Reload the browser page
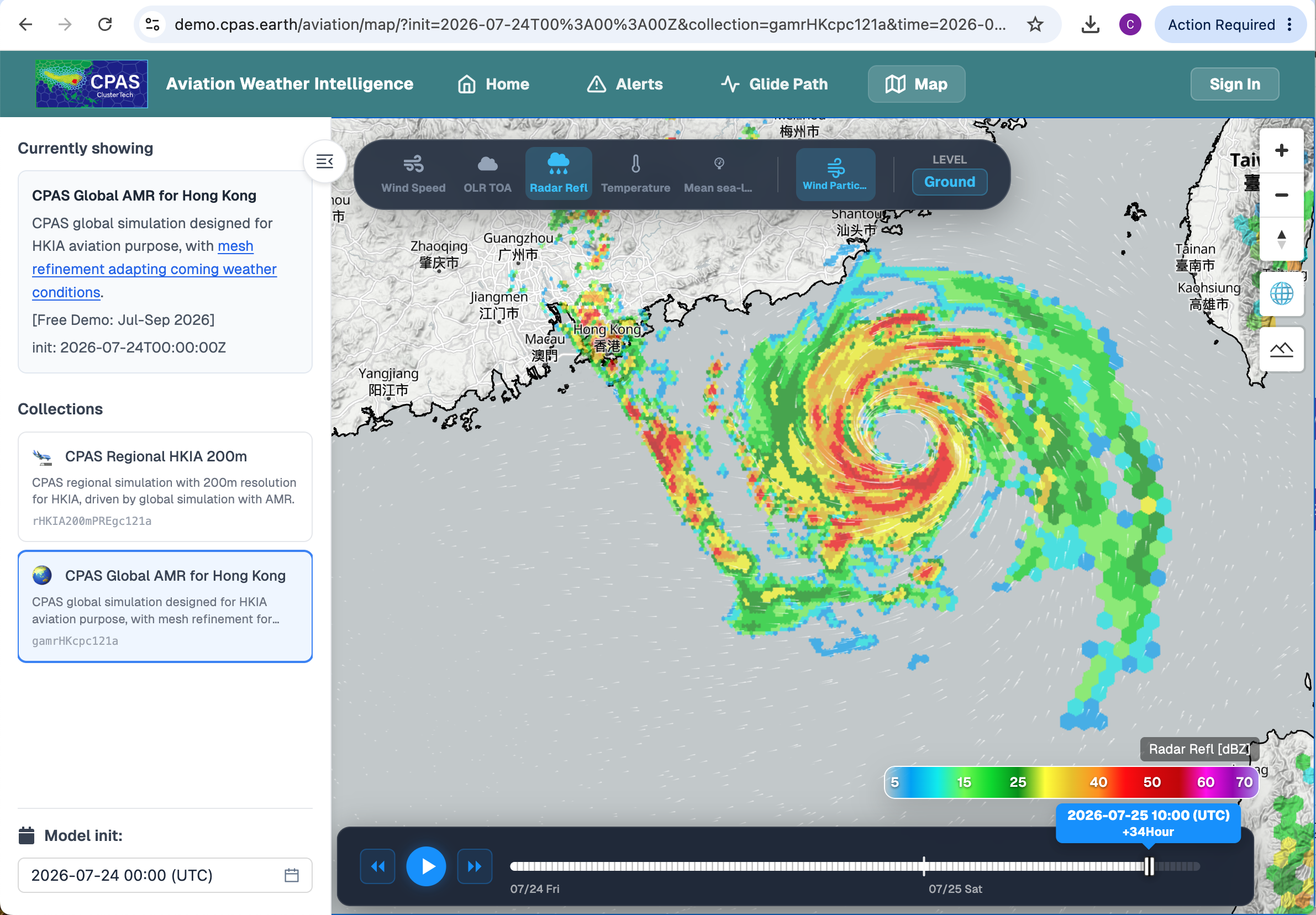1316x915 pixels. [x=105, y=25]
